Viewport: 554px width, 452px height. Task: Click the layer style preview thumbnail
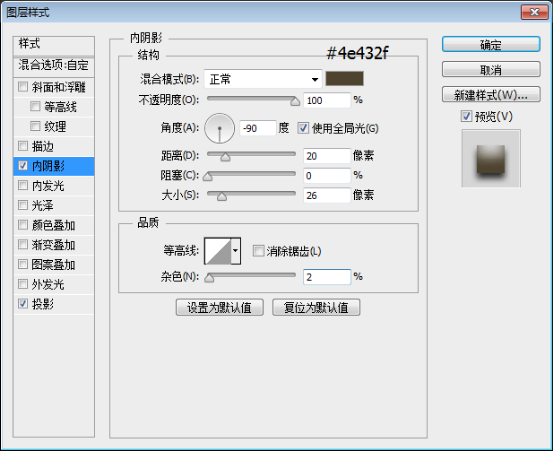coord(491,158)
